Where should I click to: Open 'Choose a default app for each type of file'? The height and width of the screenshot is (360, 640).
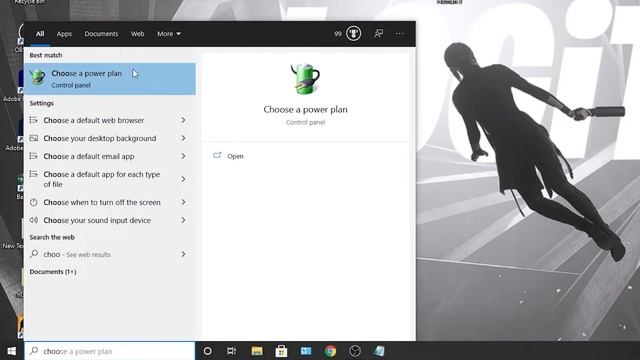110,179
